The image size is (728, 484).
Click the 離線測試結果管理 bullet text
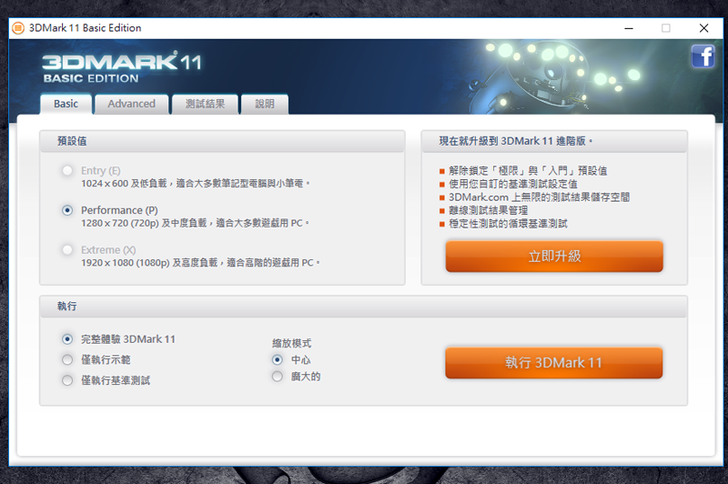[488, 210]
